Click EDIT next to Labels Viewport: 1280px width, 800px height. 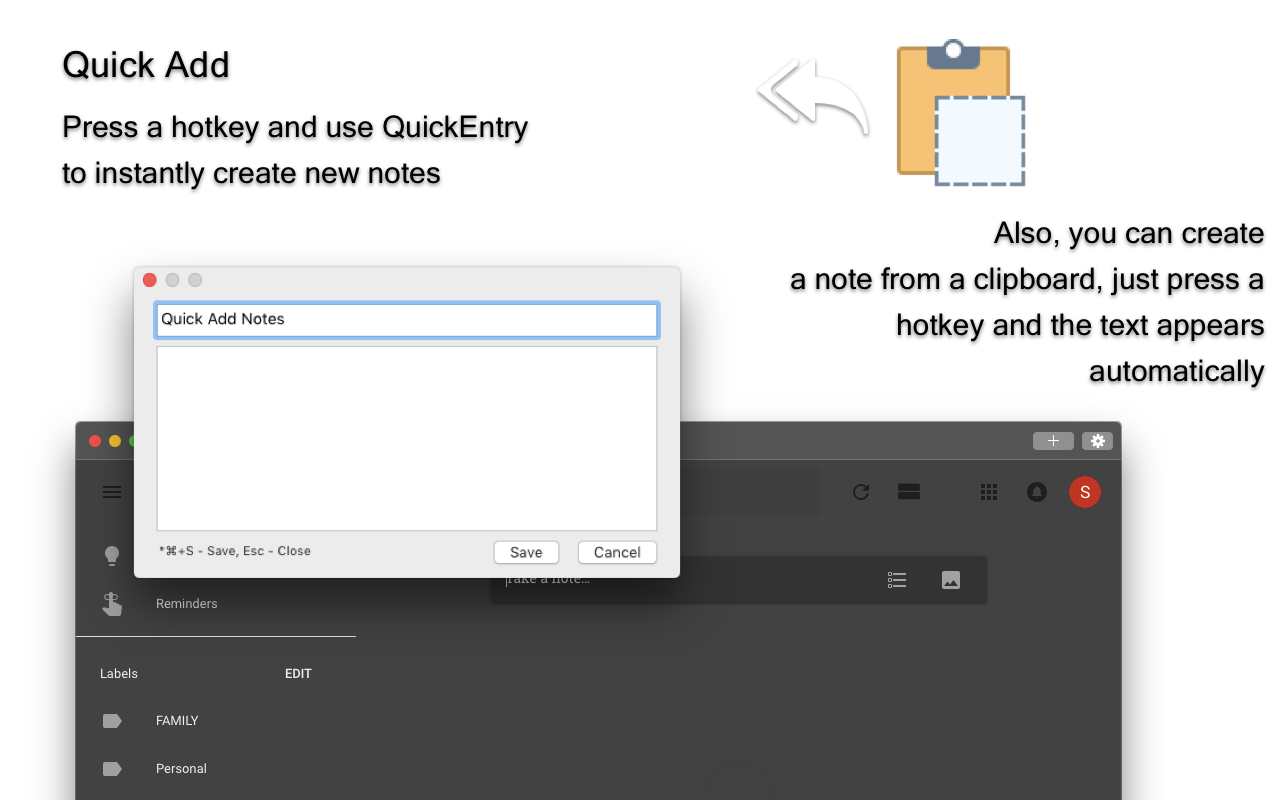coord(298,673)
